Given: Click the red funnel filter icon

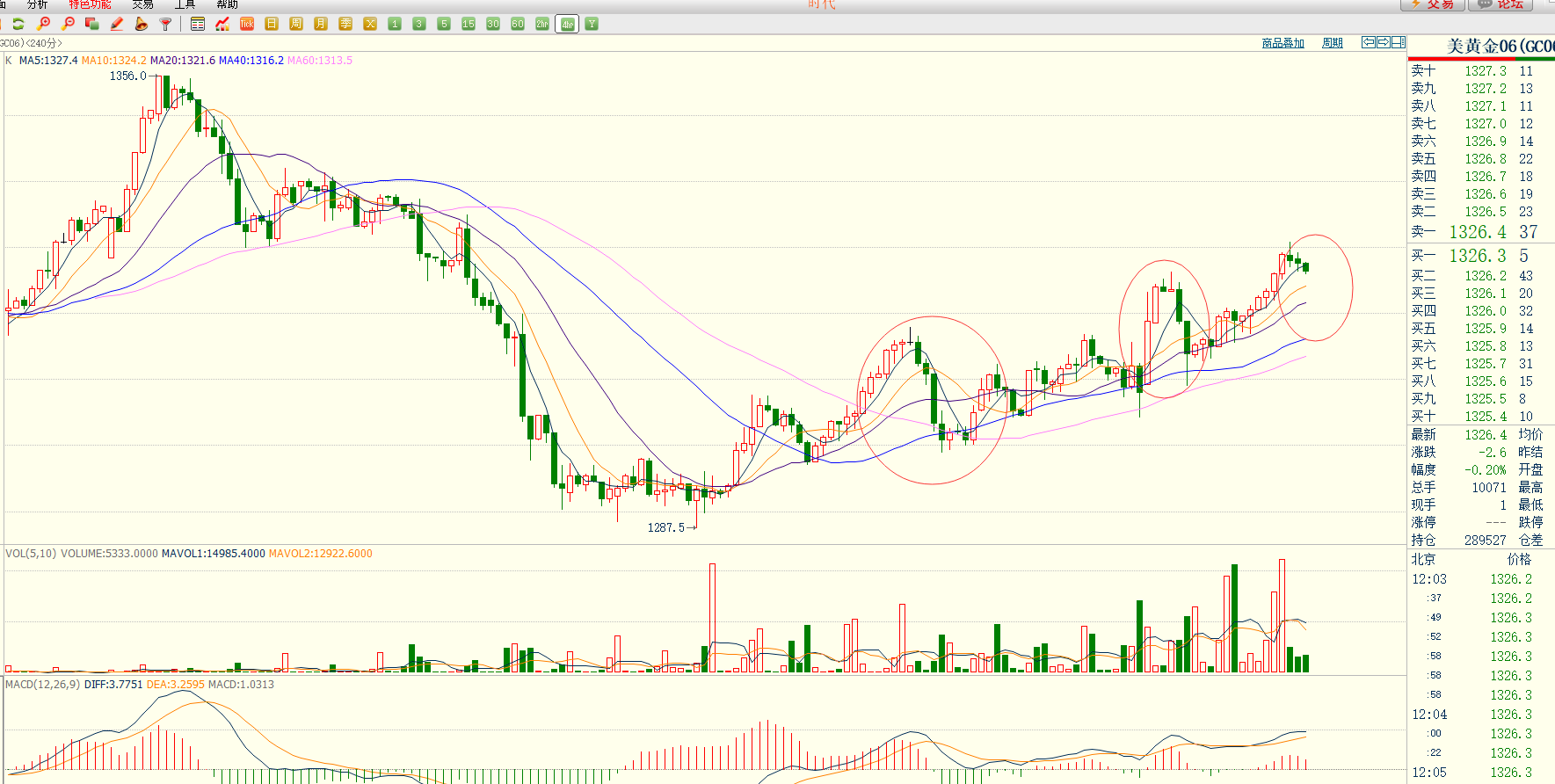Looking at the screenshot, I should point(166,24).
